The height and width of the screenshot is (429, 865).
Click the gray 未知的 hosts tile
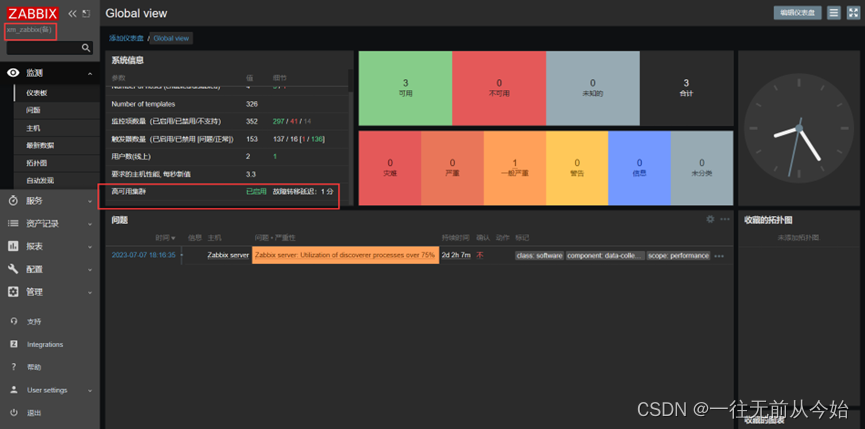(x=593, y=88)
